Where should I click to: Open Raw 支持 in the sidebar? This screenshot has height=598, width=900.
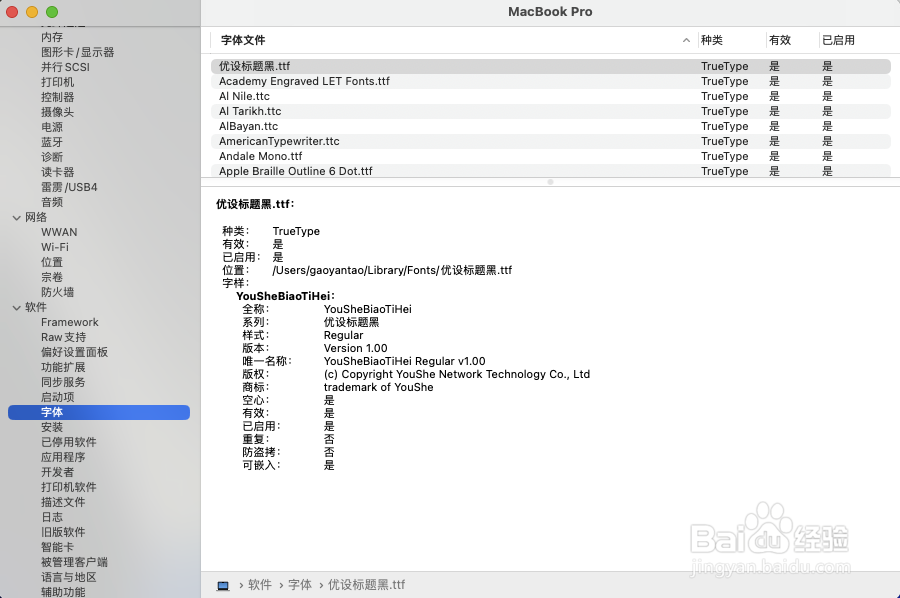[x=63, y=337]
